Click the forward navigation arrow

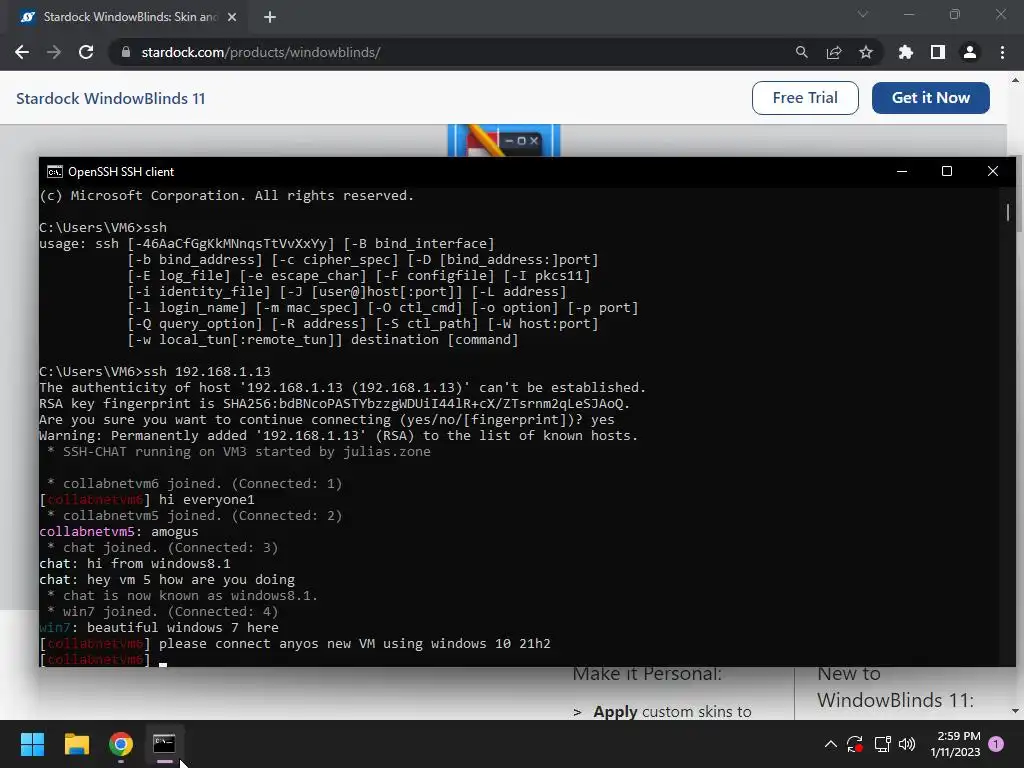coord(54,52)
